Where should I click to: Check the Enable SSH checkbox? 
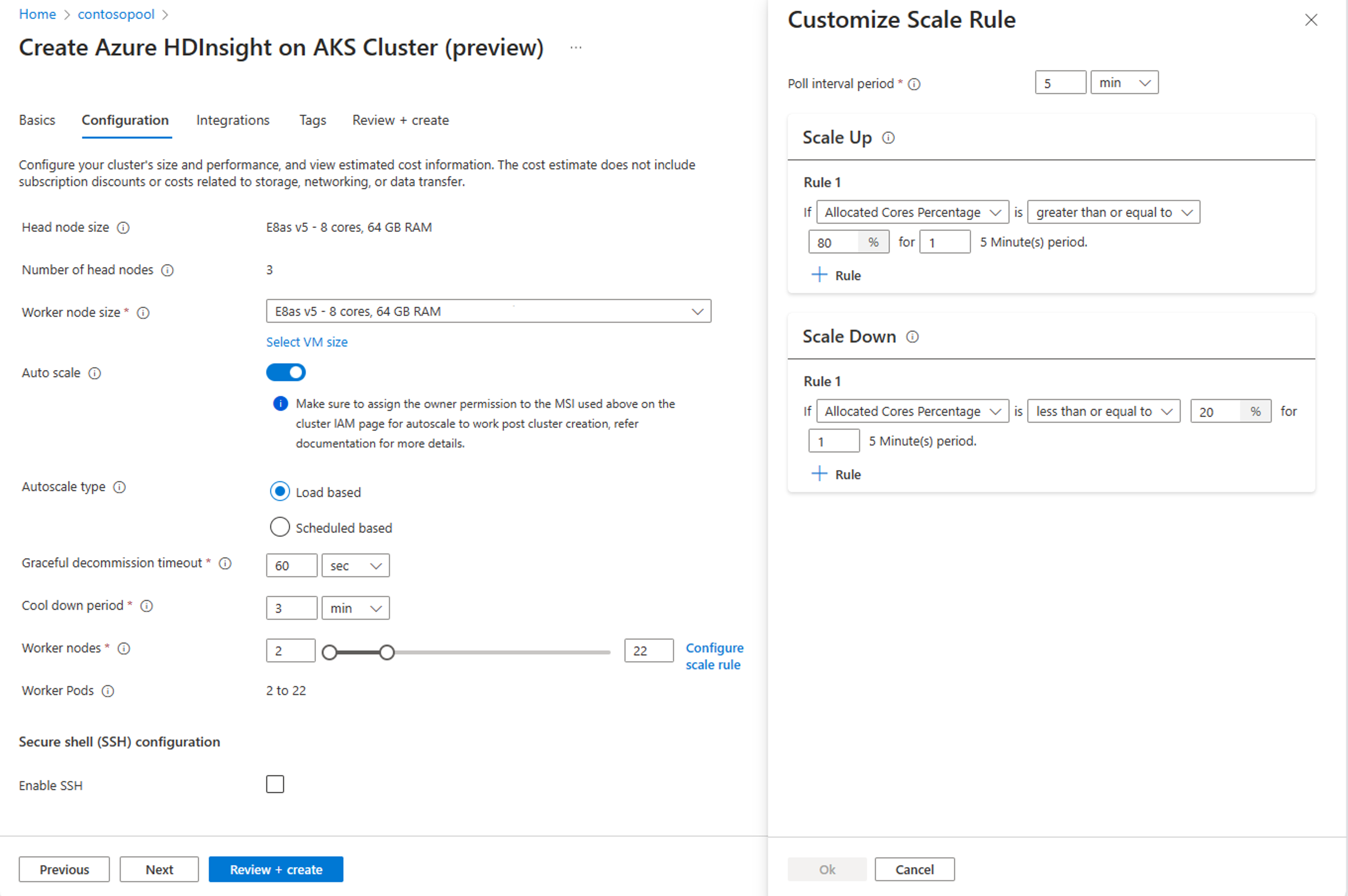click(x=275, y=784)
